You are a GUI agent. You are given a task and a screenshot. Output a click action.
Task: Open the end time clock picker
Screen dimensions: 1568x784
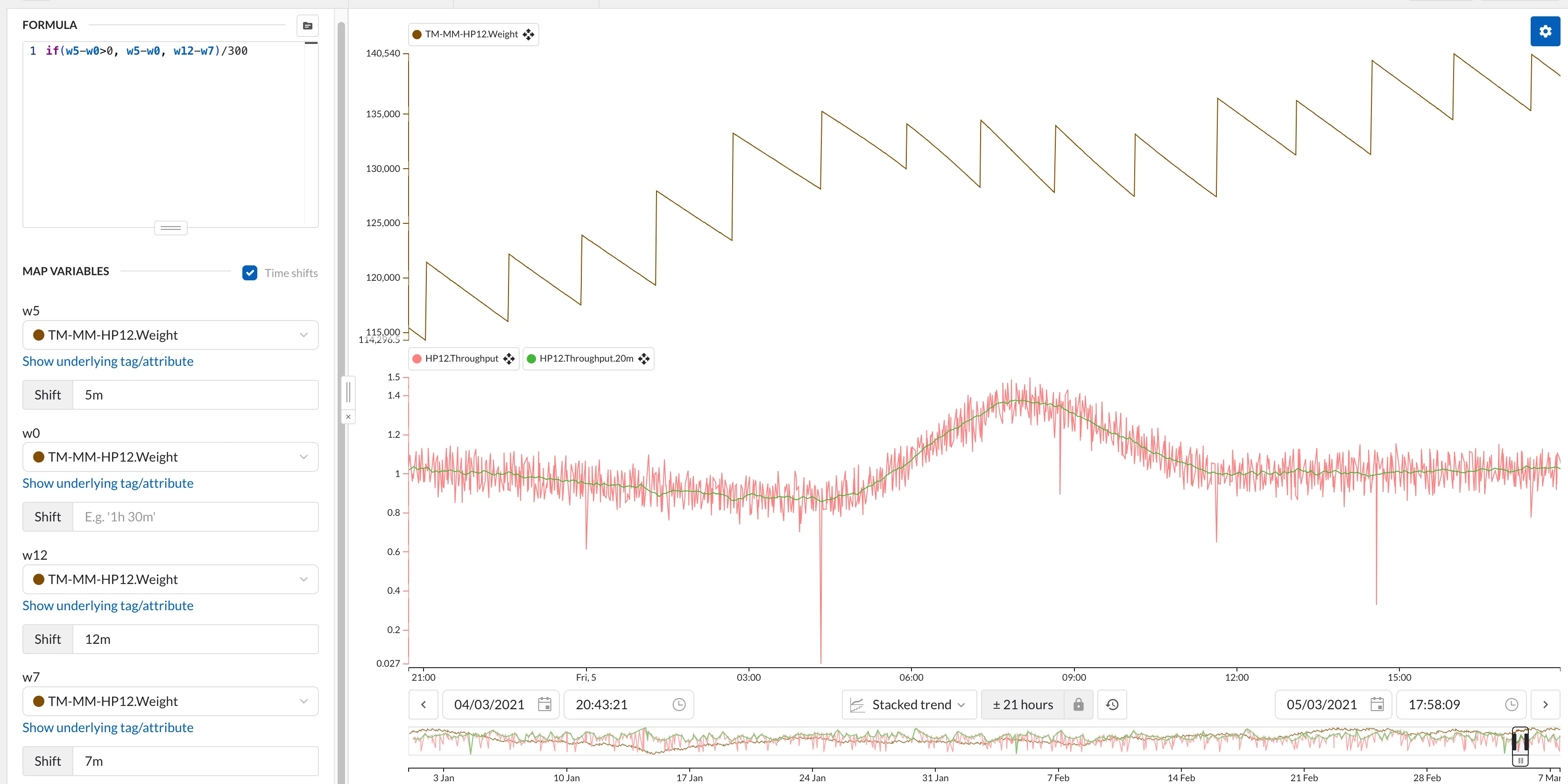(x=1511, y=704)
